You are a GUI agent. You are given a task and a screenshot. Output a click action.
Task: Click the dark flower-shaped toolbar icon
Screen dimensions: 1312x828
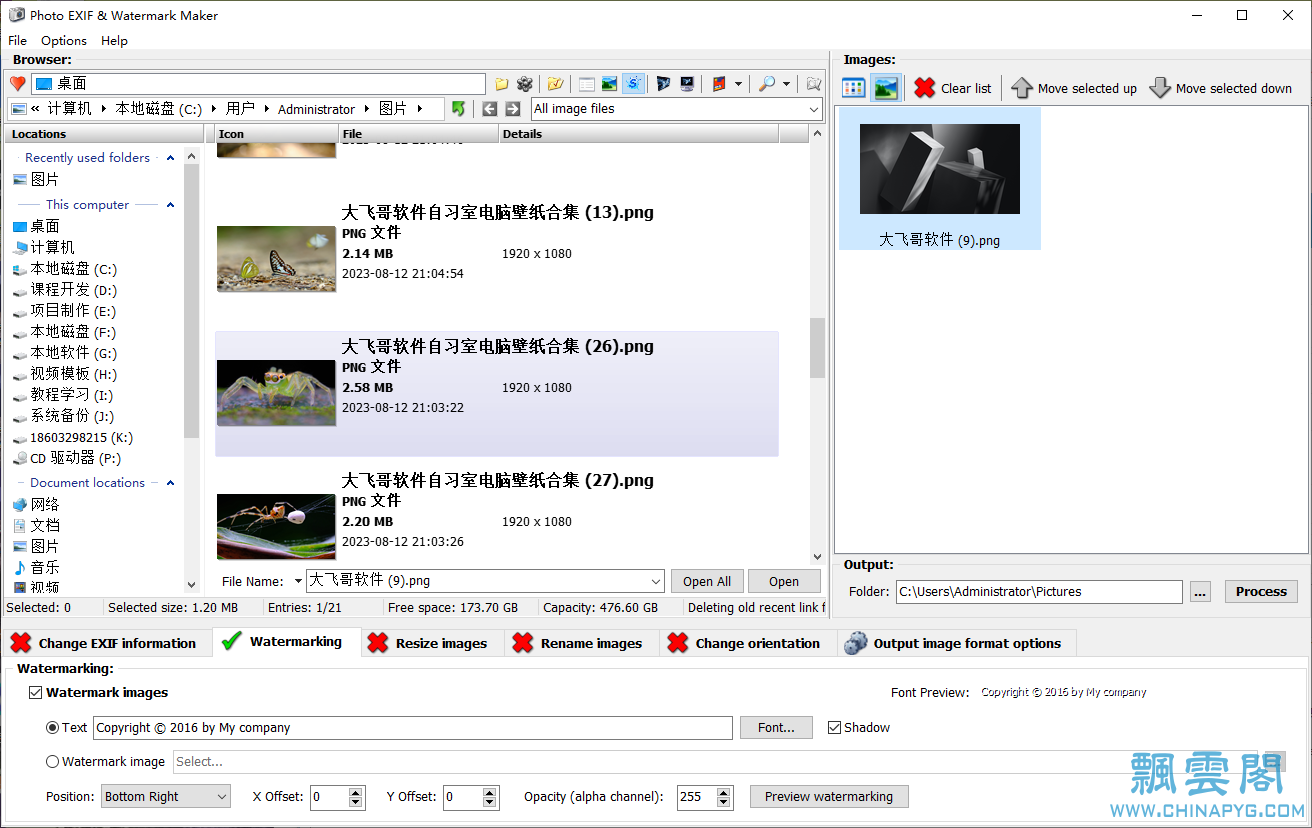point(525,84)
